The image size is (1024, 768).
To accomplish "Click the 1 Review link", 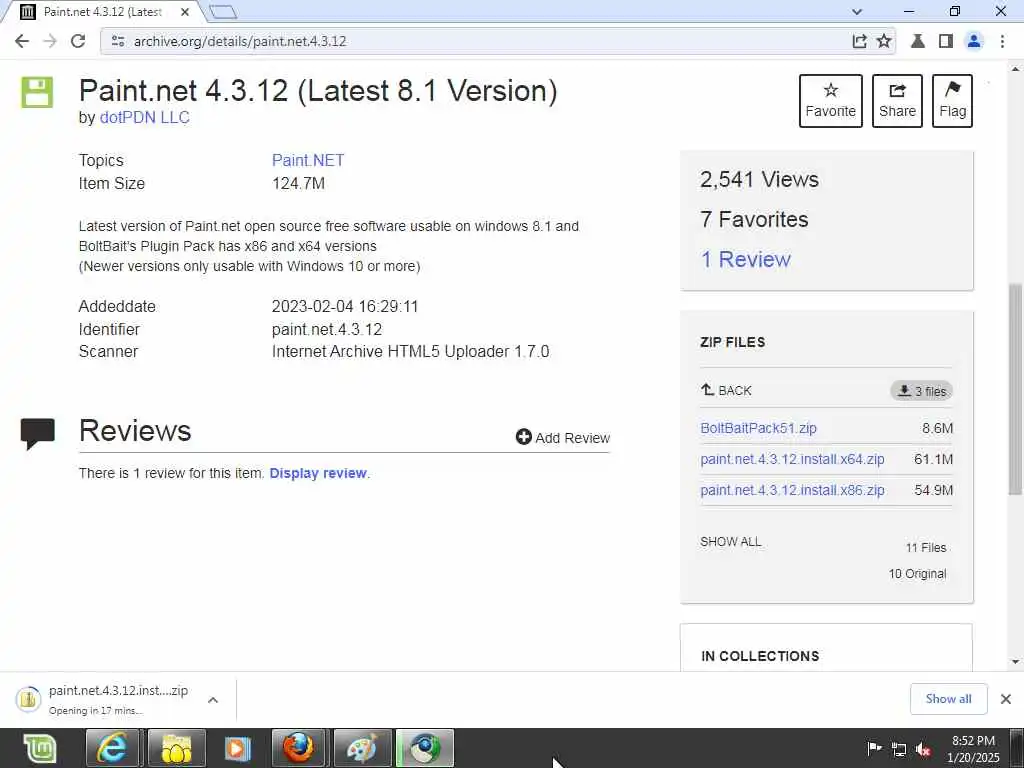I will pyautogui.click(x=745, y=259).
